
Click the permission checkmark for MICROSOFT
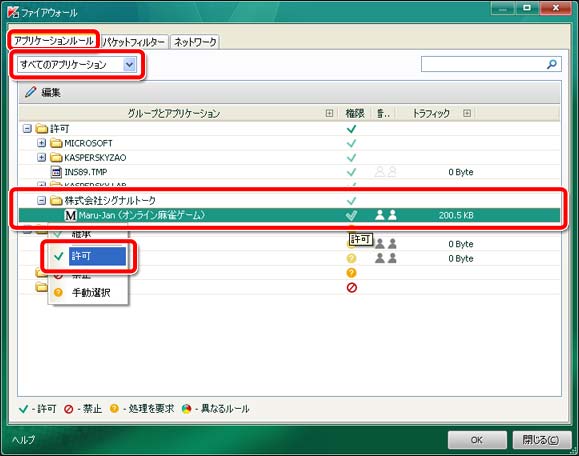pyautogui.click(x=352, y=143)
